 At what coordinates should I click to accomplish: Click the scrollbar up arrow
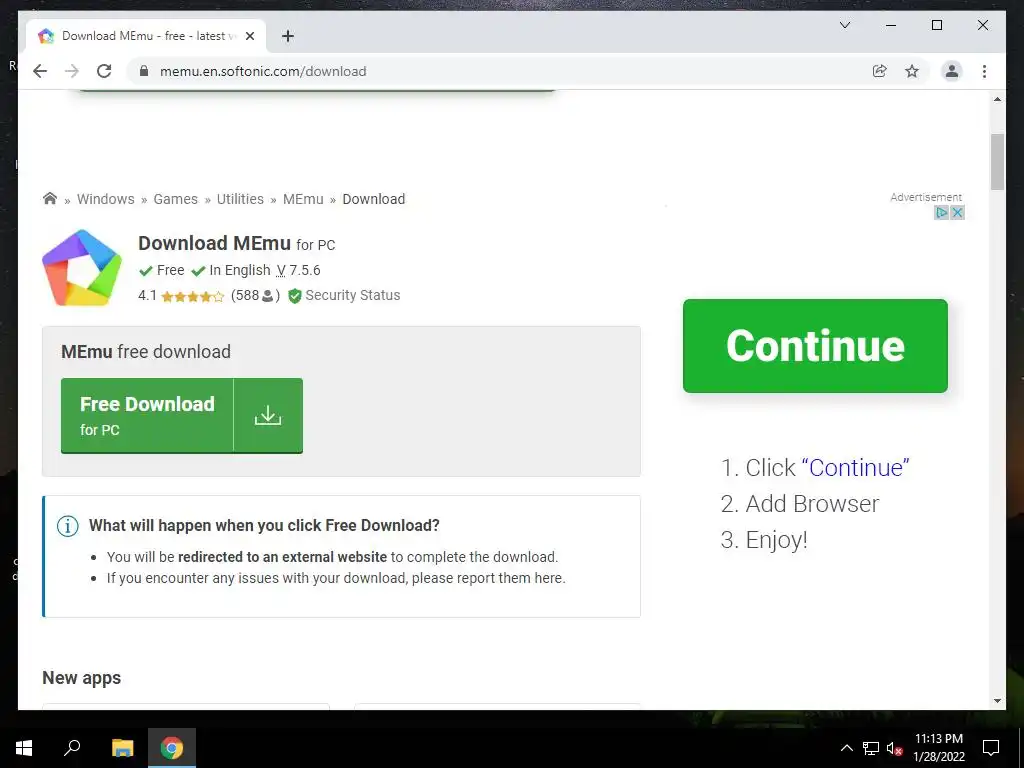[997, 99]
